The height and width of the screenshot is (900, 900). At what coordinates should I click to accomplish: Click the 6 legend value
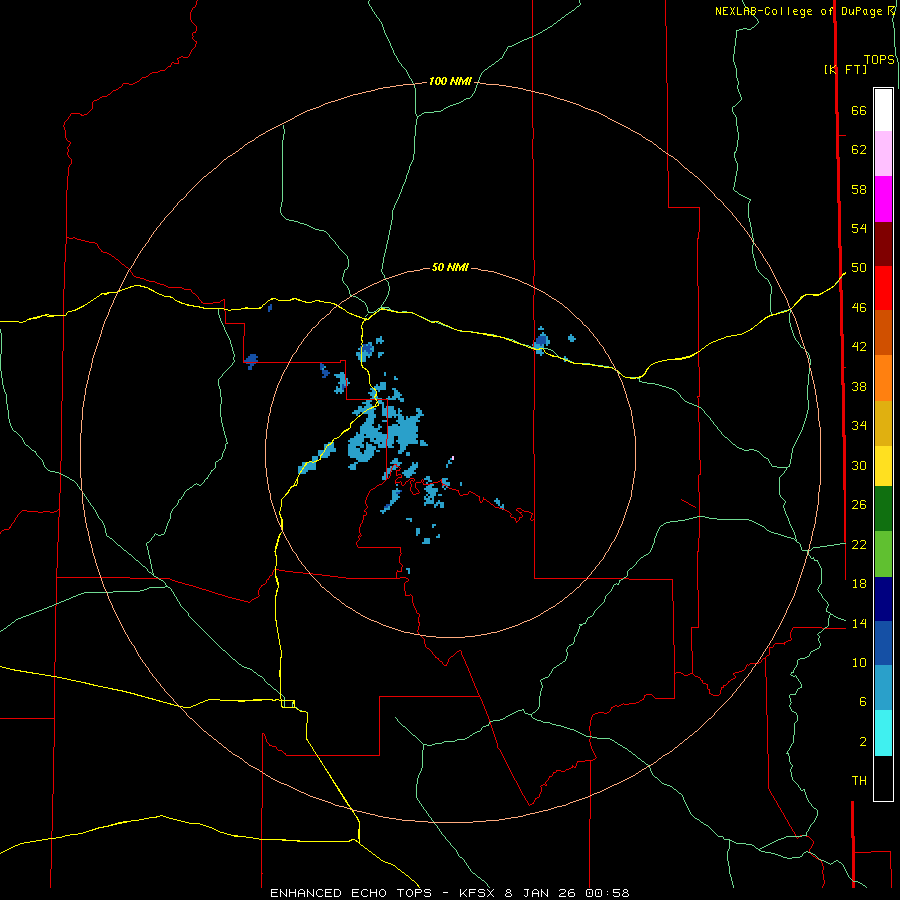tap(862, 702)
